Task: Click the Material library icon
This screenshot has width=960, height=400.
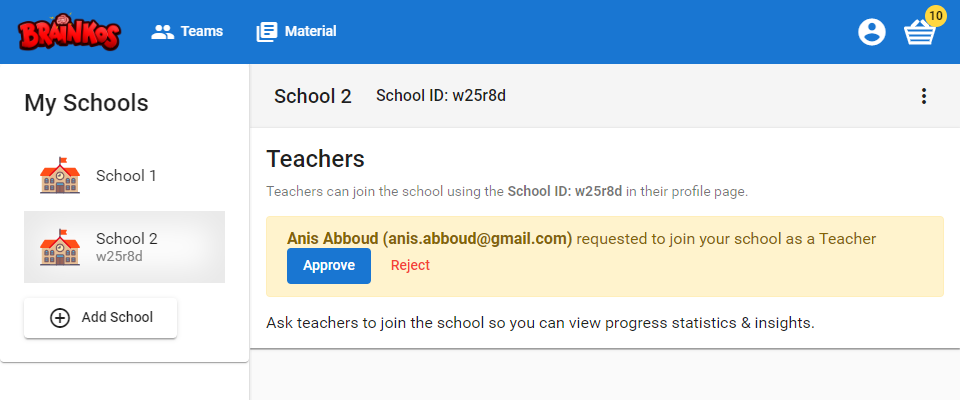Action: click(266, 32)
